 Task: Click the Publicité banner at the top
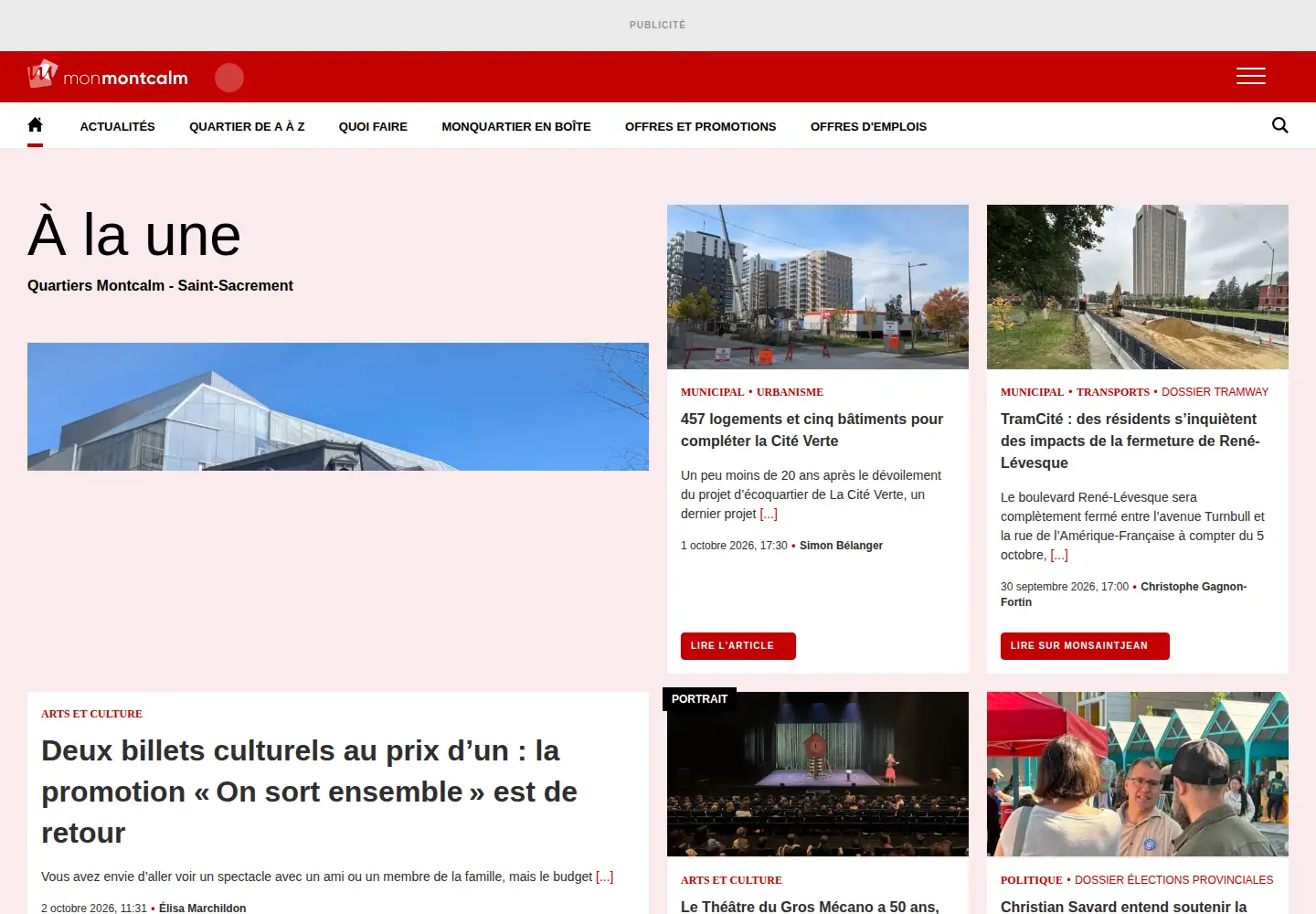click(658, 25)
